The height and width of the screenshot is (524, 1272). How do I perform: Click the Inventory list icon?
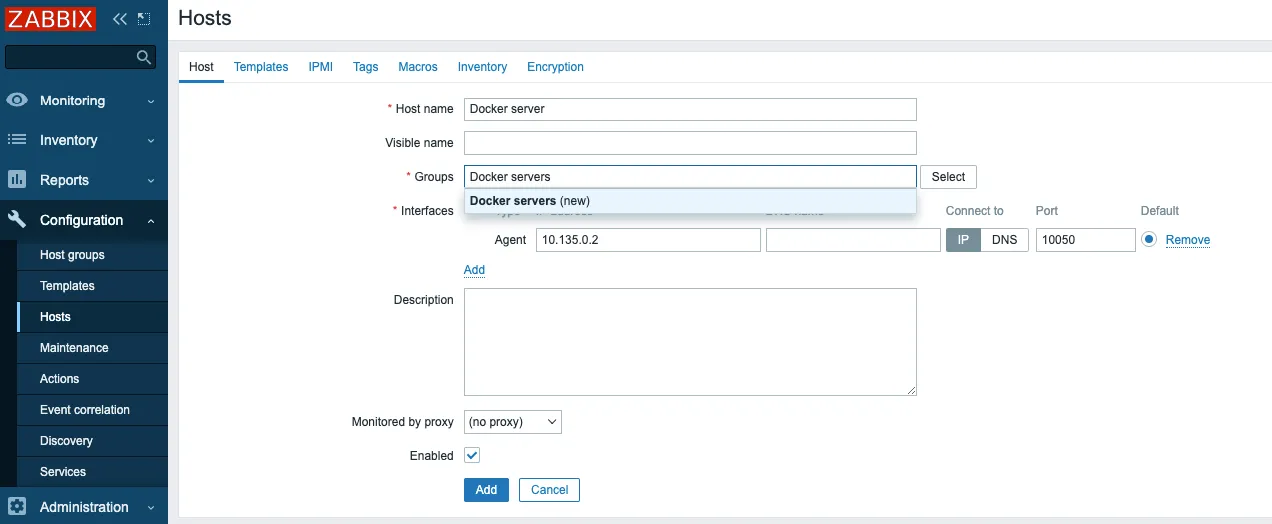[17, 140]
